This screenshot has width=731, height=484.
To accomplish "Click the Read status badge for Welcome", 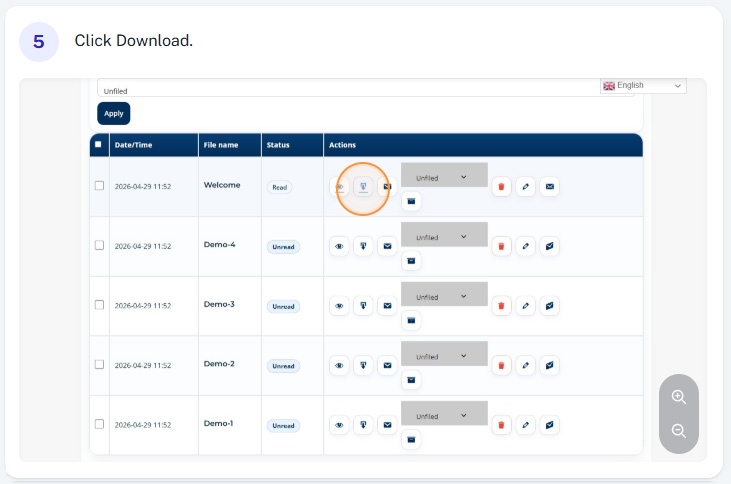I will coord(279,187).
